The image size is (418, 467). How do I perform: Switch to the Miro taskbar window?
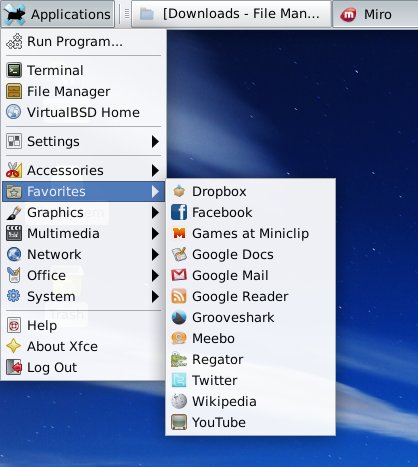point(375,14)
